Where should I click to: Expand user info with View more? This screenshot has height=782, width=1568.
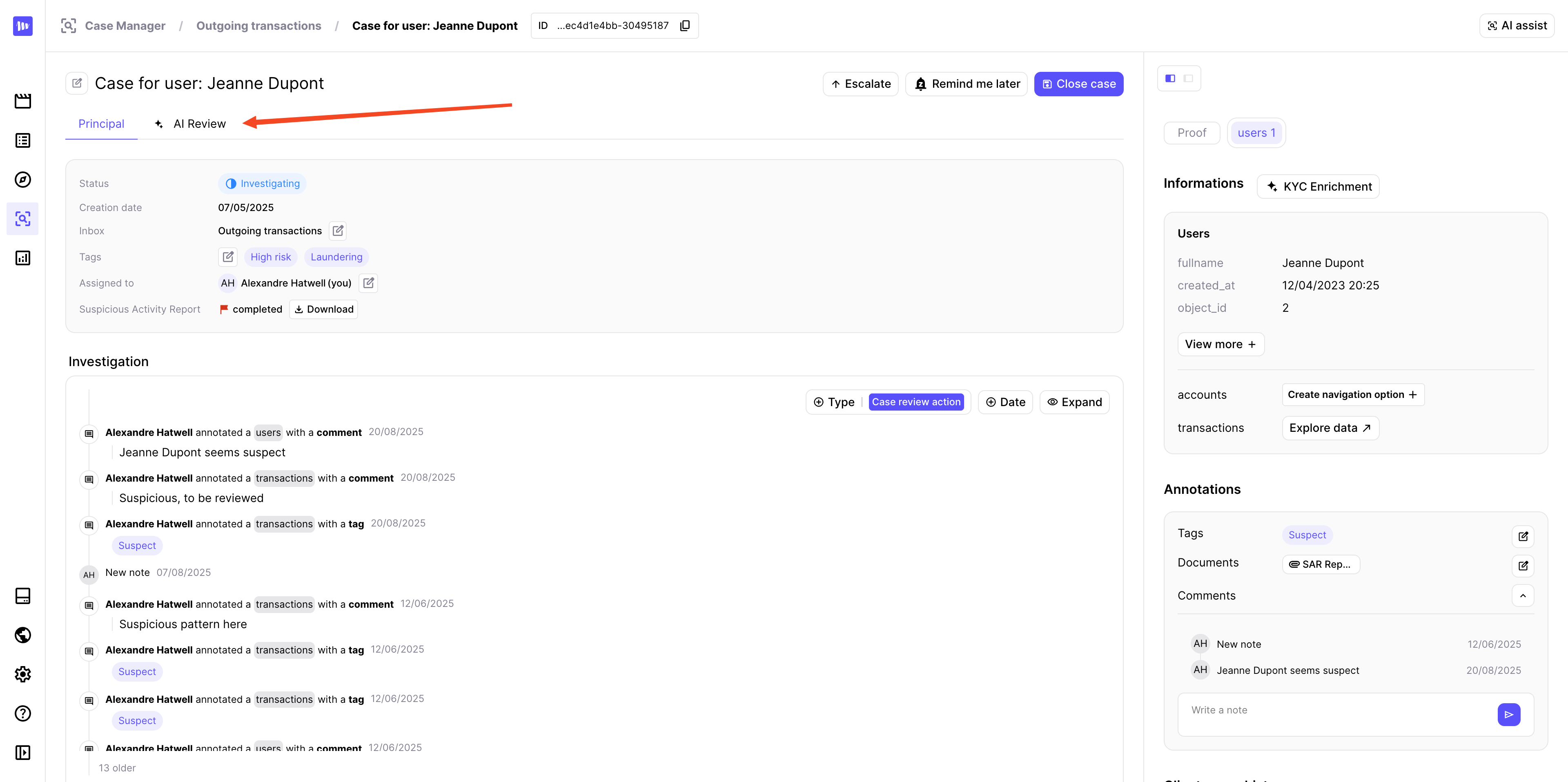[x=1221, y=344]
